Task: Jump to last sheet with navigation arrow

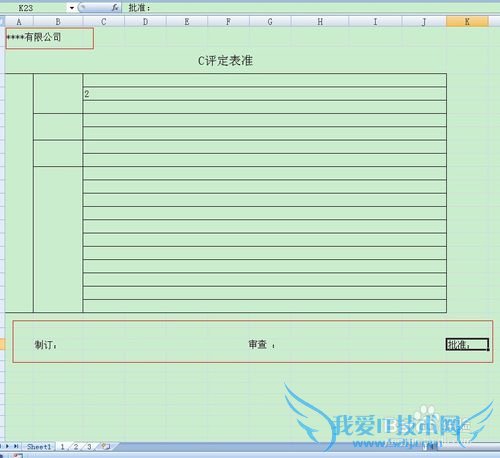Action: tap(16, 446)
